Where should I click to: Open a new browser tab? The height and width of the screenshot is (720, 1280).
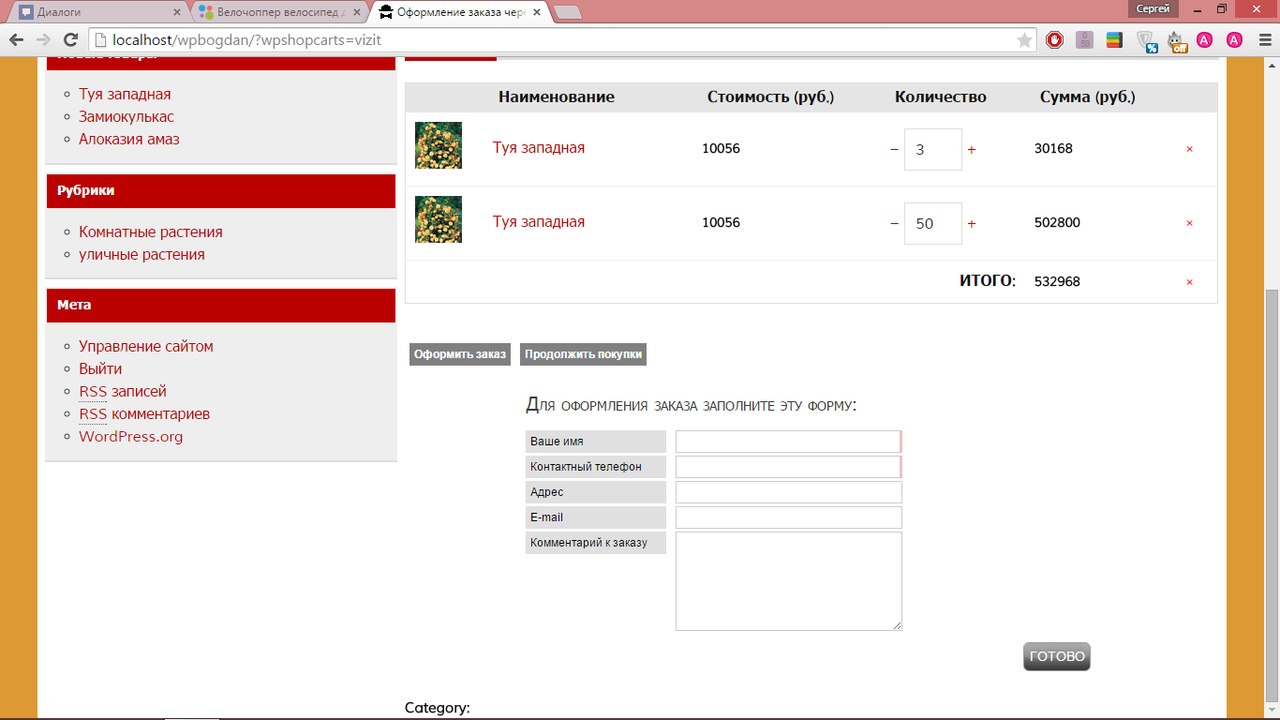568,12
